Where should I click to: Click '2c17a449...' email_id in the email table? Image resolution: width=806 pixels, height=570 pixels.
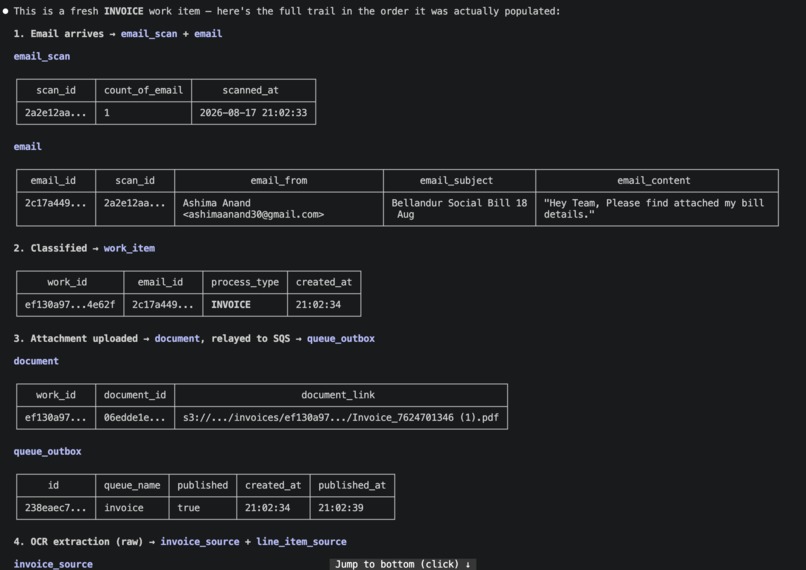point(56,209)
